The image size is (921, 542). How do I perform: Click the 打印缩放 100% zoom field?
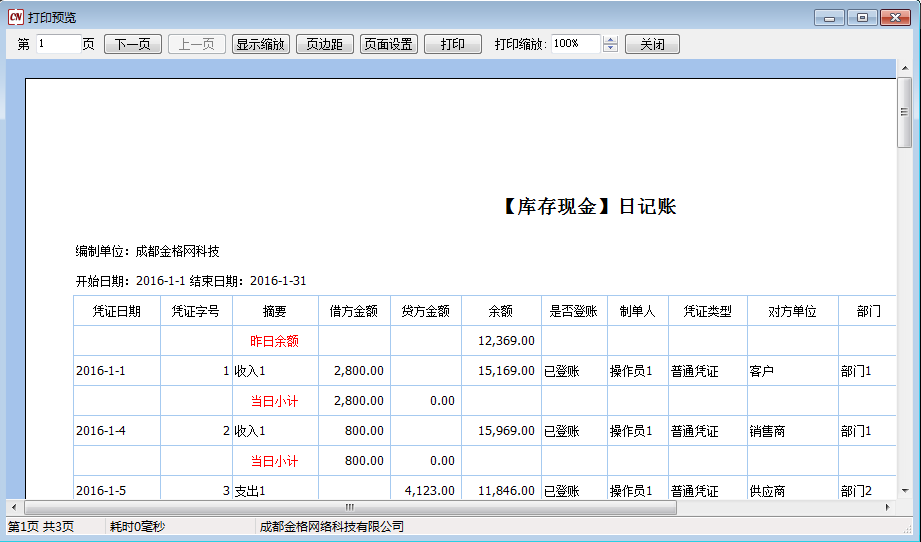click(x=575, y=44)
